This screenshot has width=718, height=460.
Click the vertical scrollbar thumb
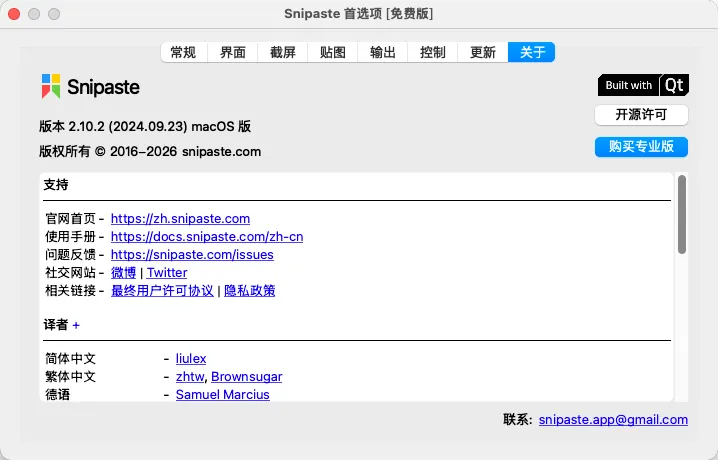[682, 214]
